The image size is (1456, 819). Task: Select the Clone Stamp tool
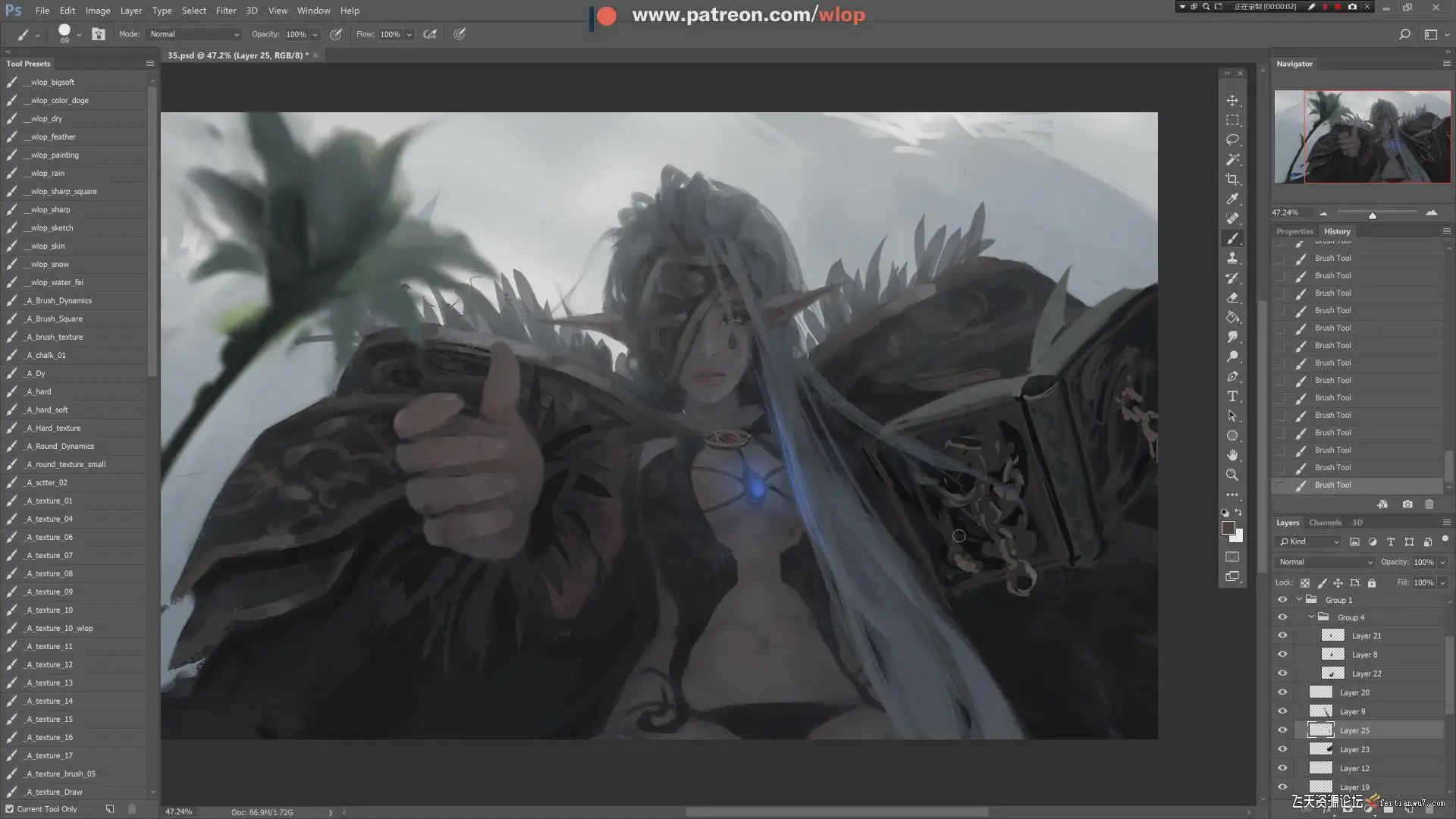[1232, 258]
